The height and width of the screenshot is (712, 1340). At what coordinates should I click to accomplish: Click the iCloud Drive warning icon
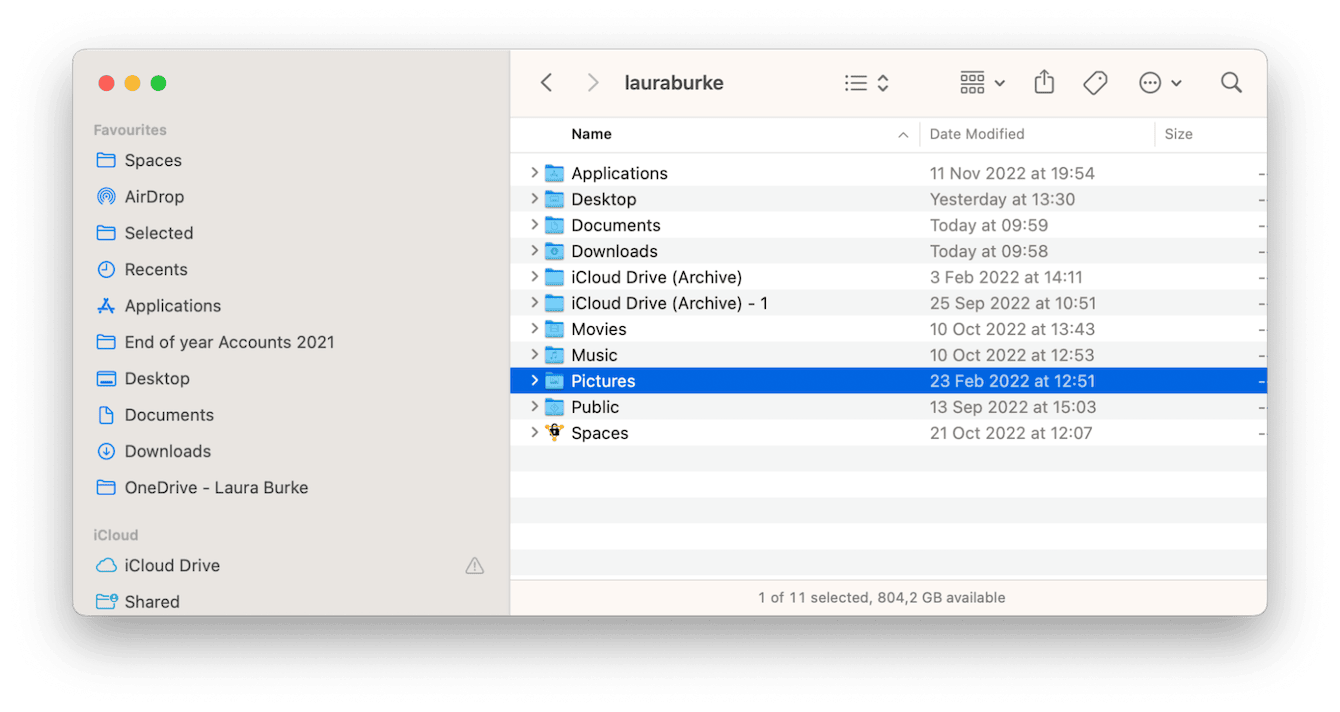click(475, 565)
